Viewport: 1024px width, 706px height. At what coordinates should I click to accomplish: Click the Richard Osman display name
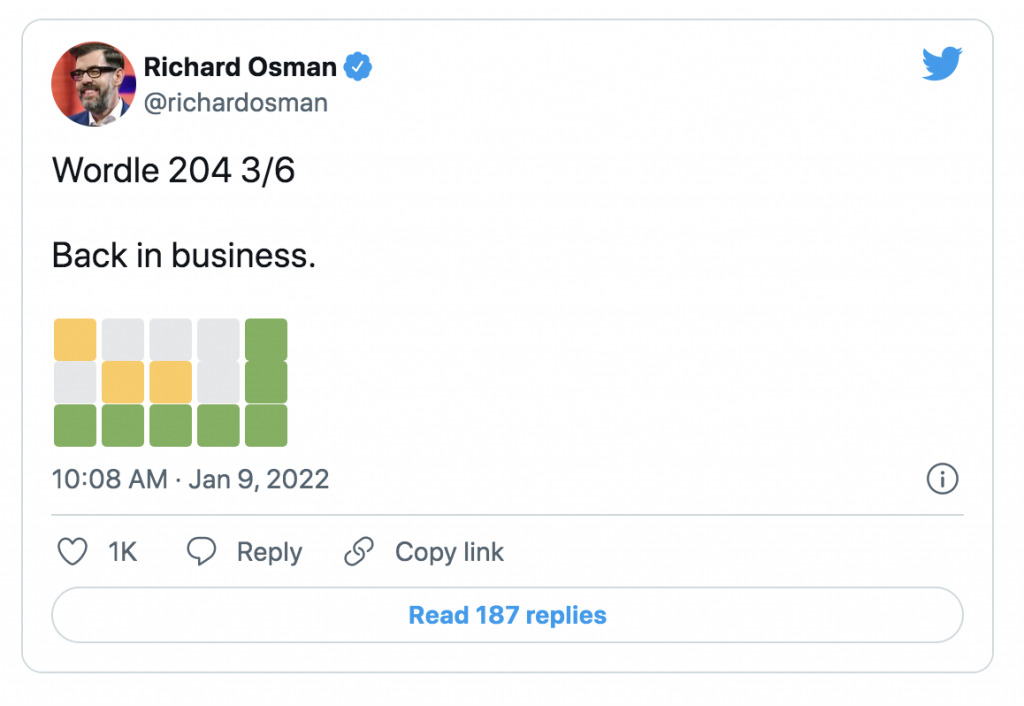pyautogui.click(x=240, y=67)
